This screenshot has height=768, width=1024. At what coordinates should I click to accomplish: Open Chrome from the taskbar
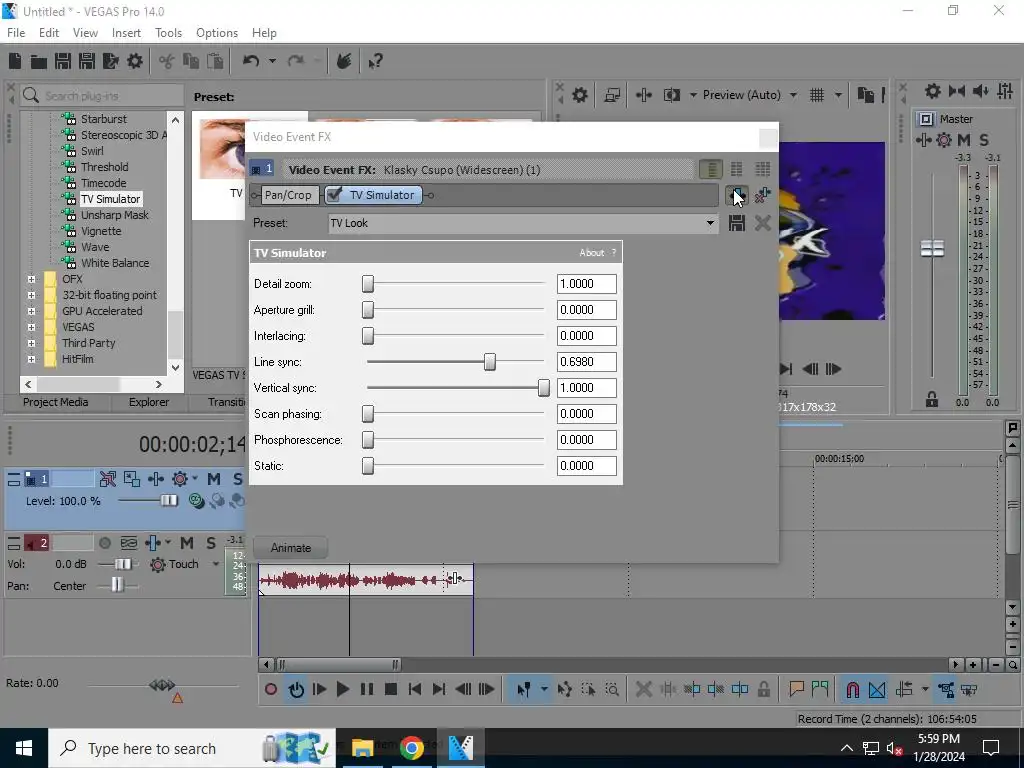[x=411, y=748]
